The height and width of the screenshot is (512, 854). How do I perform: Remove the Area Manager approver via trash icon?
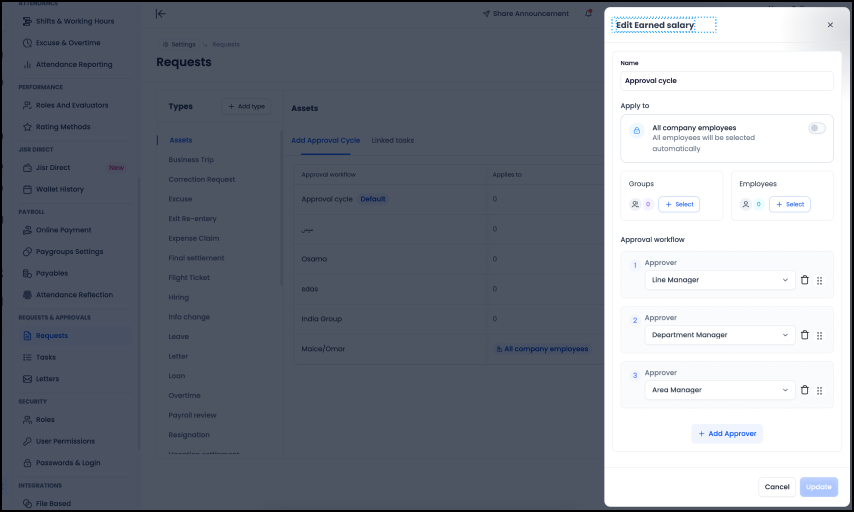pos(805,390)
